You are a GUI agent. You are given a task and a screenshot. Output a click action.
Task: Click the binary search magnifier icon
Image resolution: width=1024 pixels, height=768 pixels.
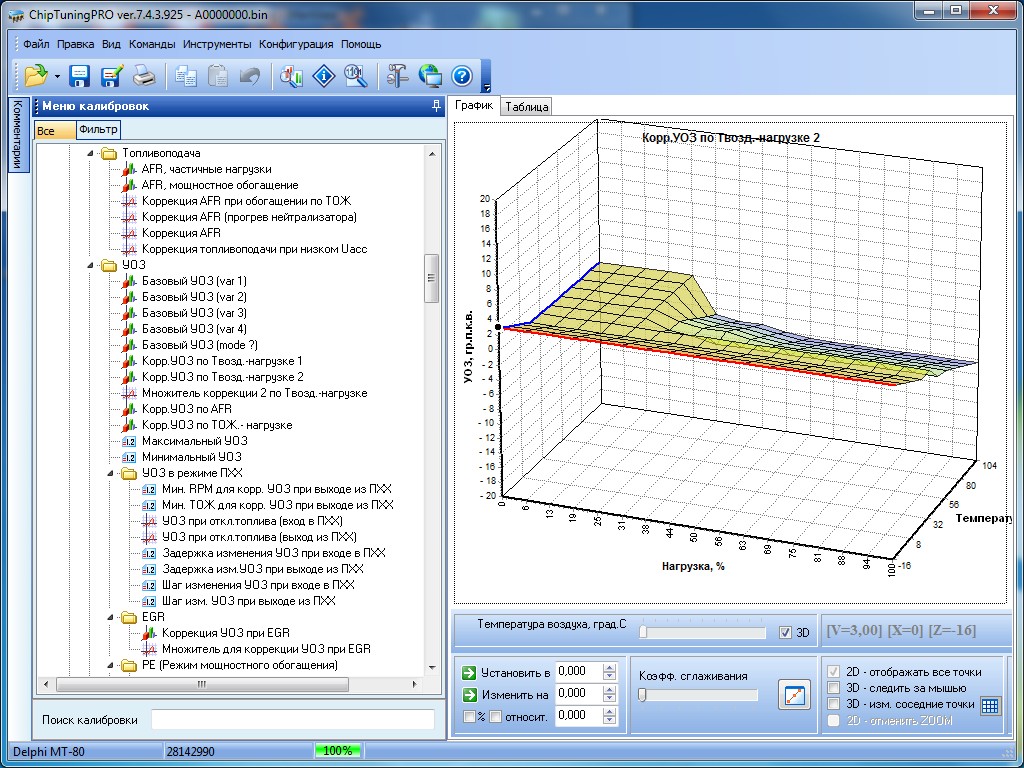coord(355,76)
